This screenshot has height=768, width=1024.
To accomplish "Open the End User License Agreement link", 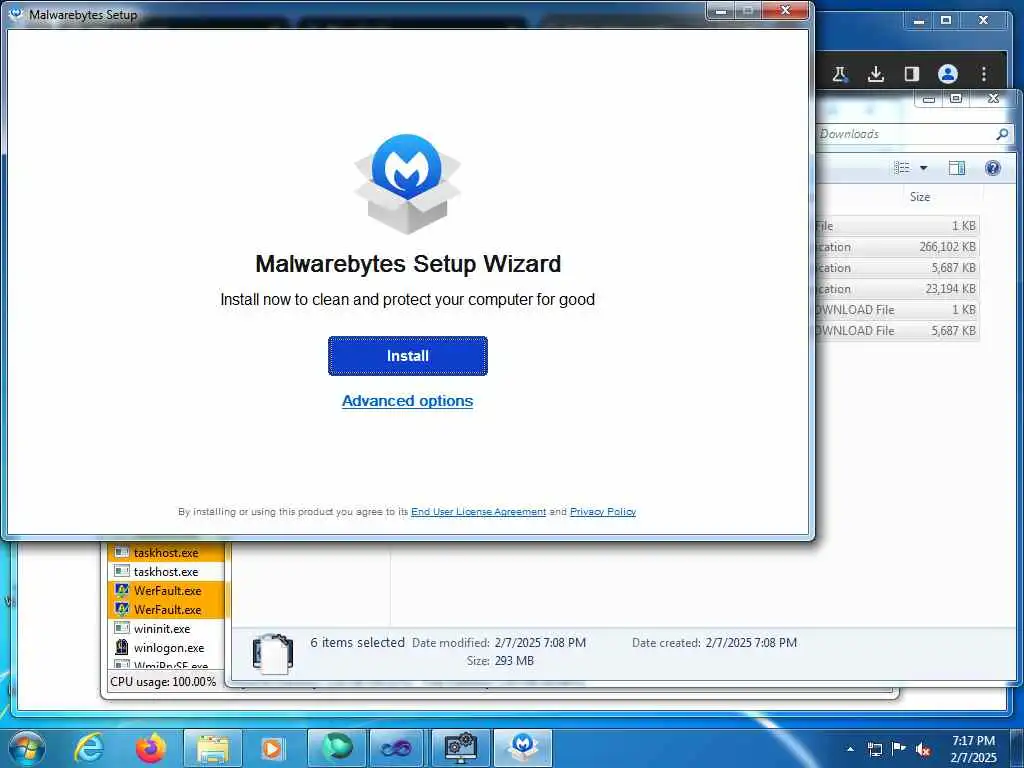I will 478,511.
